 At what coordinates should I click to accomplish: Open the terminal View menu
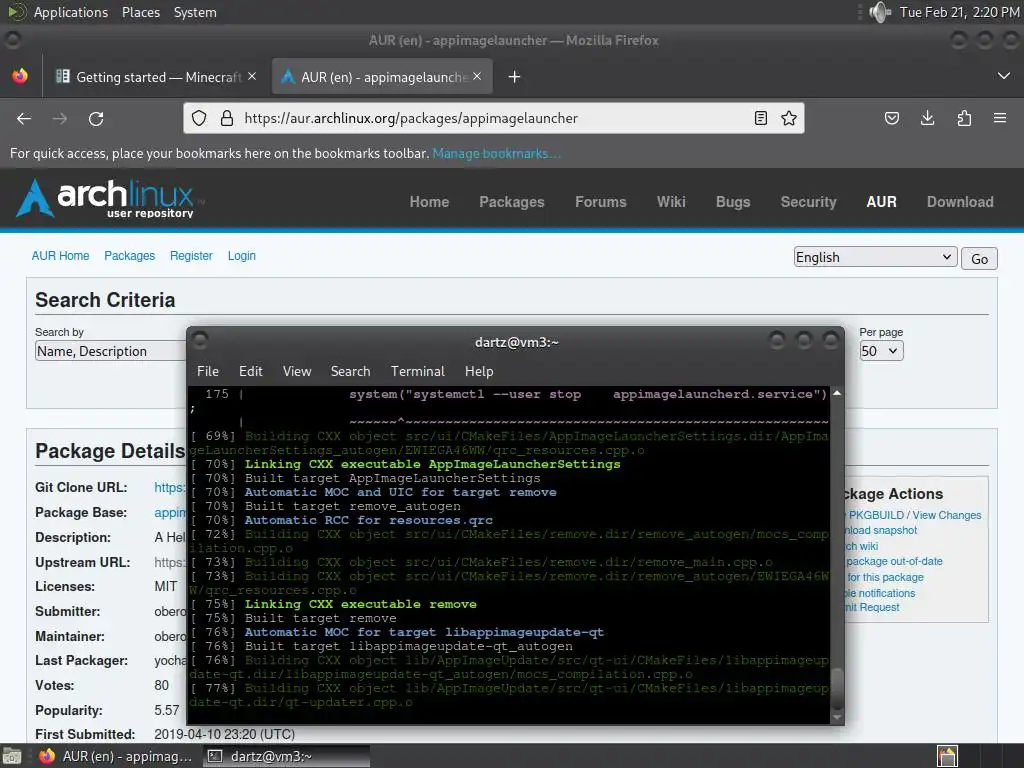(297, 371)
